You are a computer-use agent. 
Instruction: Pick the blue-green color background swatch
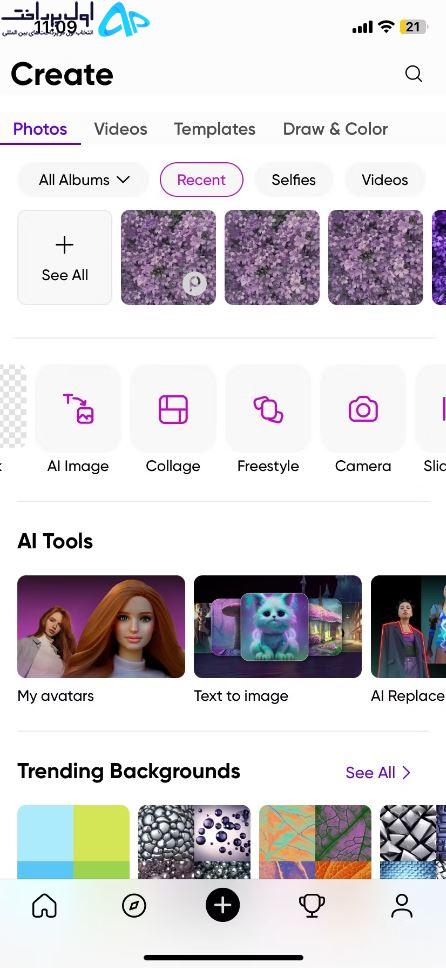[74, 841]
